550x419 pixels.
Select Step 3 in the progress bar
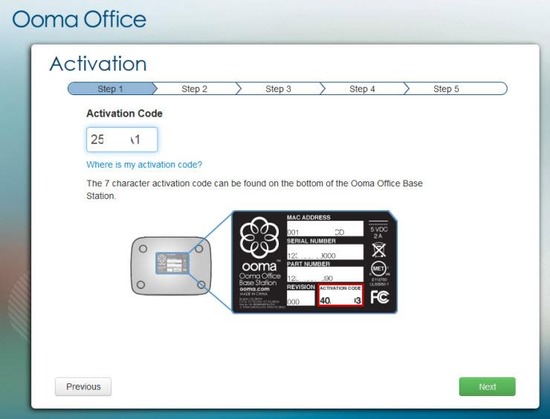278,89
